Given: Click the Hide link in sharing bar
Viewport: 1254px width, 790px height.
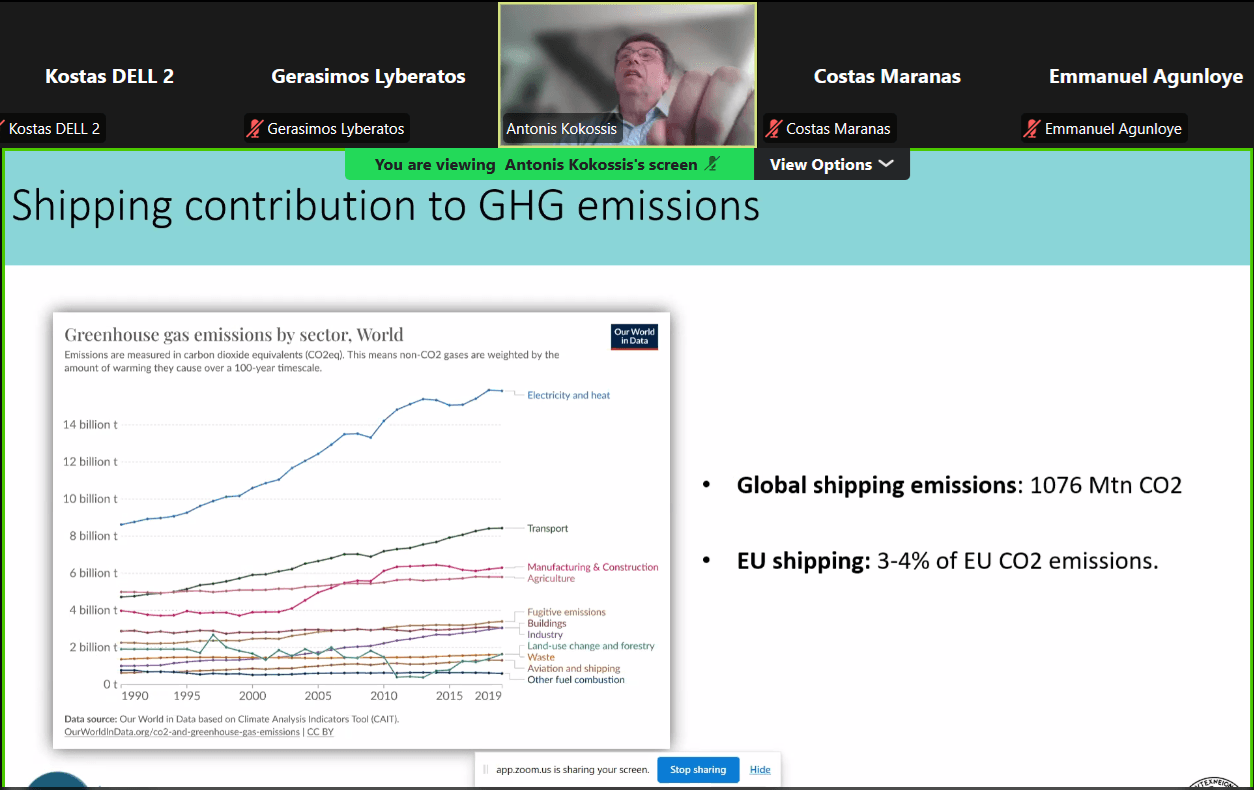Looking at the screenshot, I should coord(760,770).
